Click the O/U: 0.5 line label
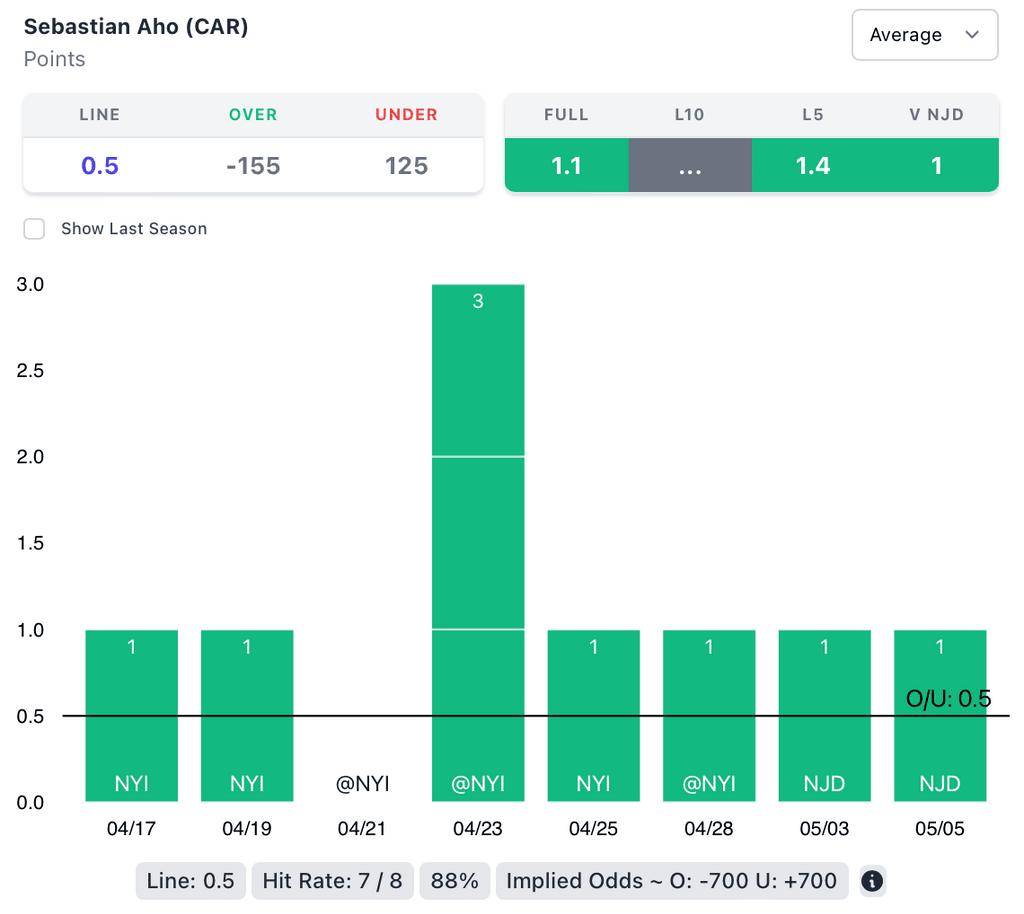This screenshot has width=1024, height=914. [948, 699]
